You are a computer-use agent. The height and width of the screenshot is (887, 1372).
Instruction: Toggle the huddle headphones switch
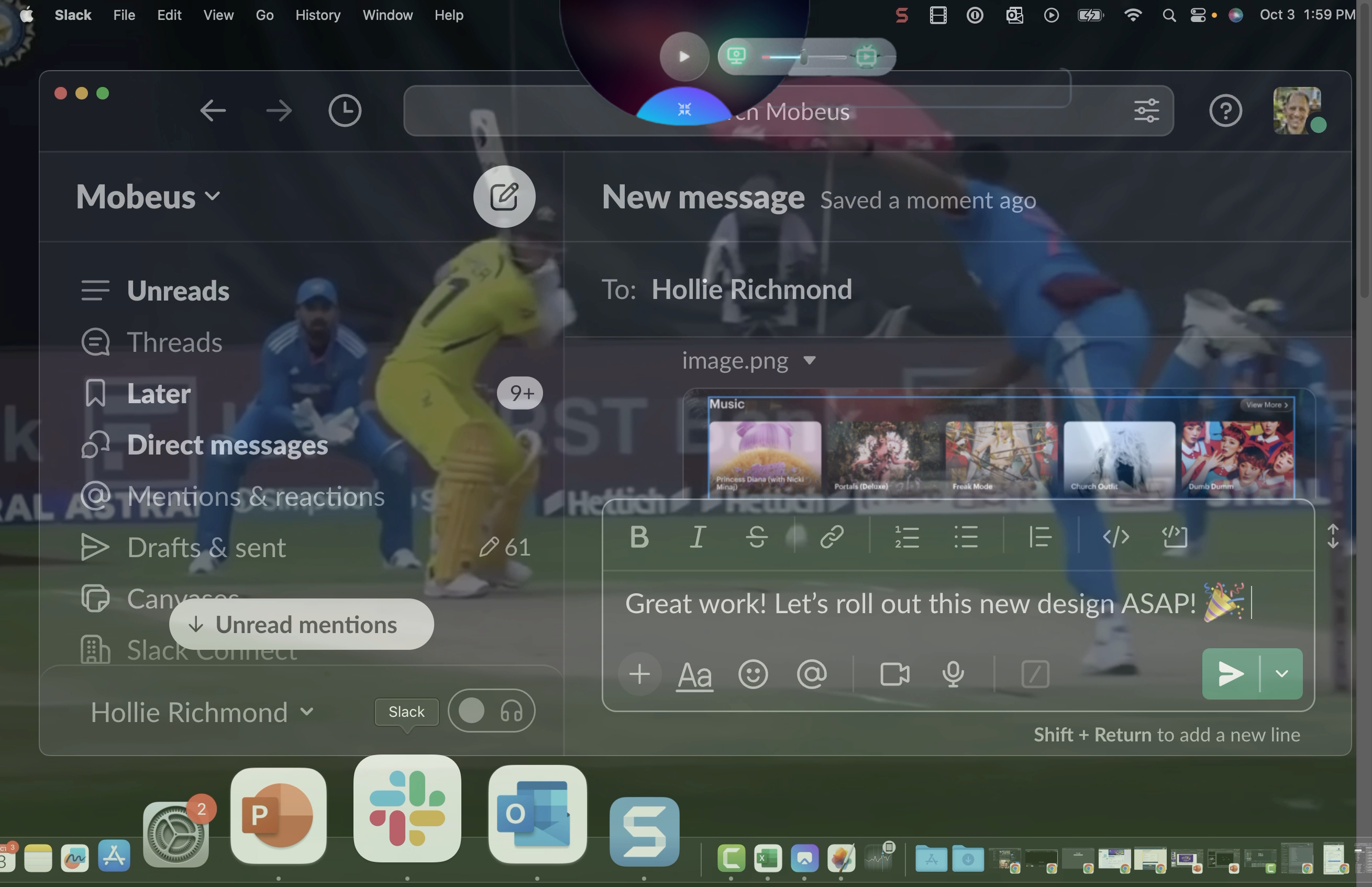tap(491, 711)
